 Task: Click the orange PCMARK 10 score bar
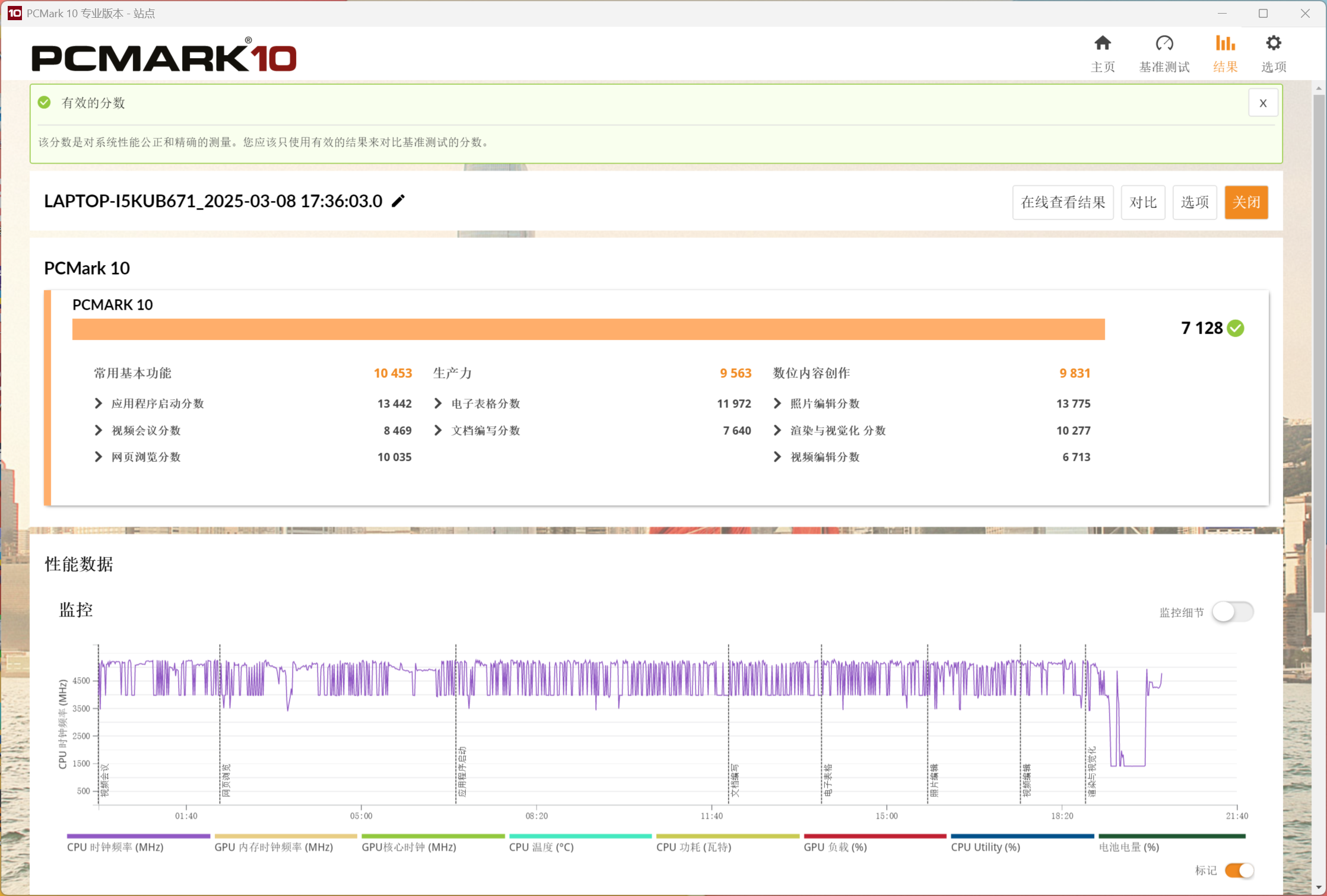click(x=589, y=329)
